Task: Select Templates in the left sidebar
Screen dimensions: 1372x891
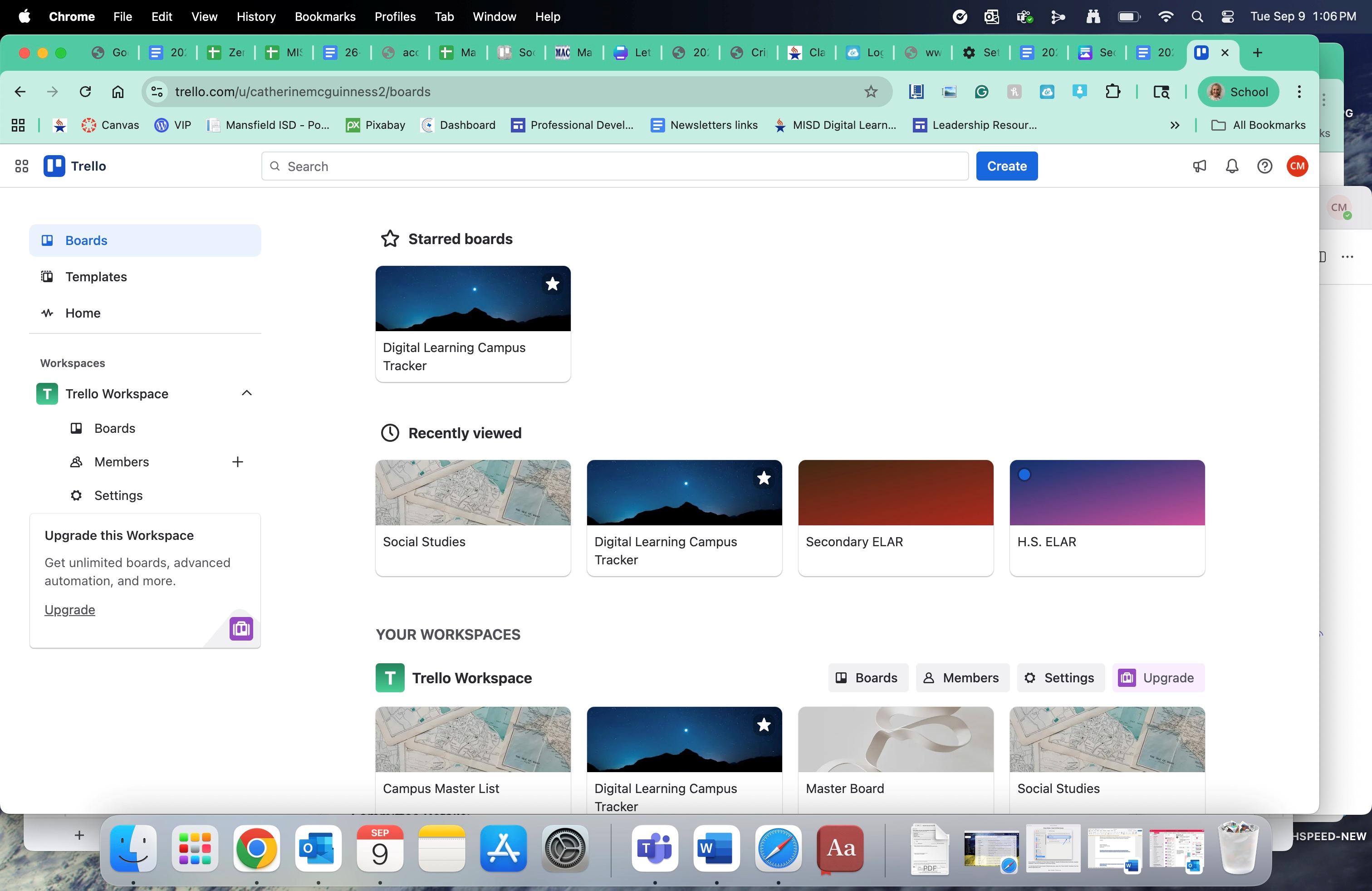Action: [x=145, y=277]
